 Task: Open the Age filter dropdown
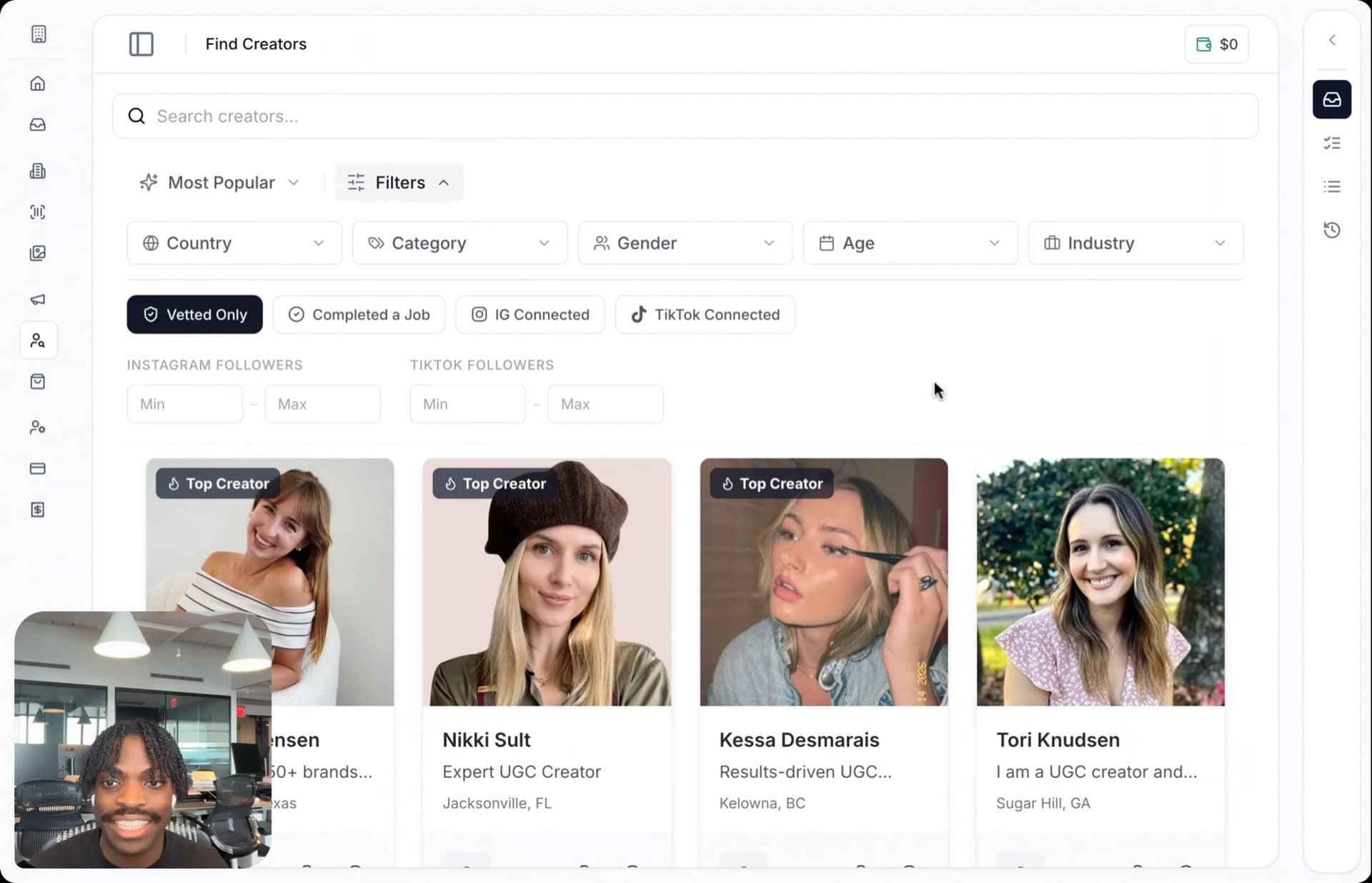[910, 243]
